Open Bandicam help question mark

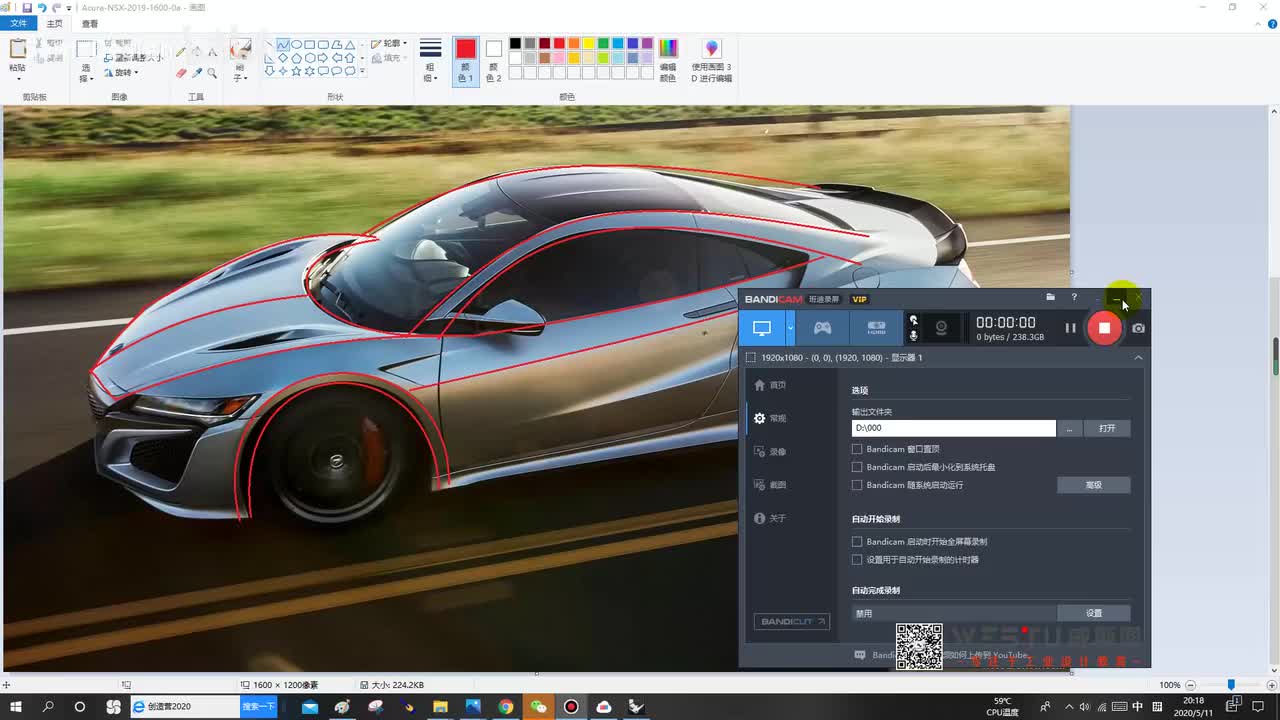point(1074,297)
